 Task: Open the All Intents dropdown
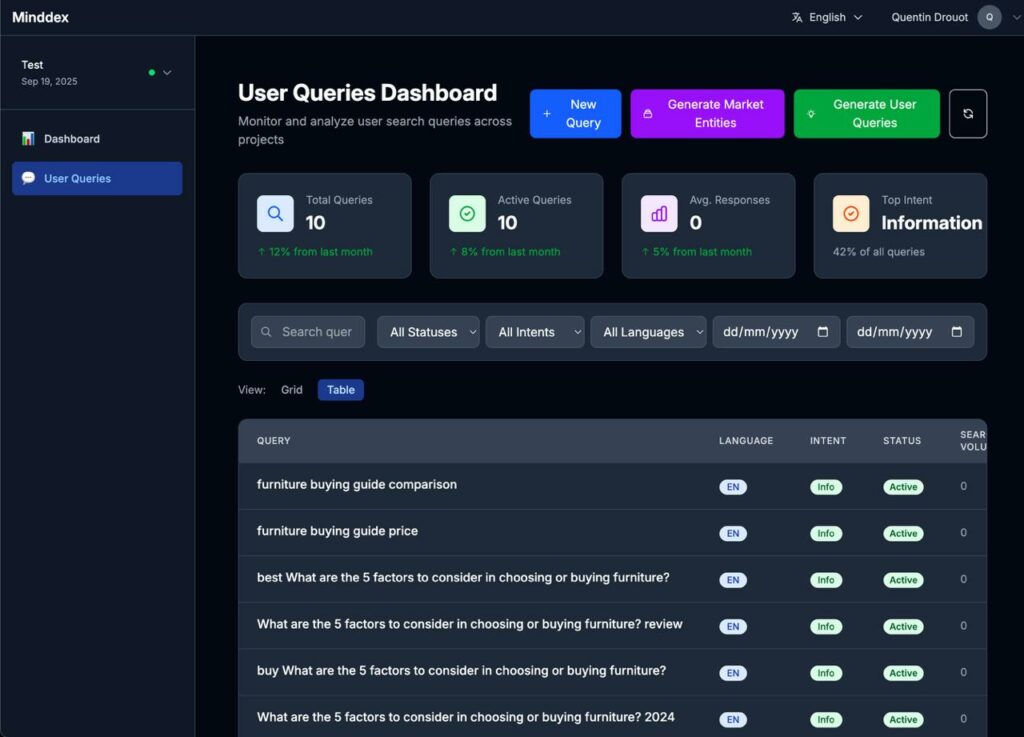pos(535,332)
